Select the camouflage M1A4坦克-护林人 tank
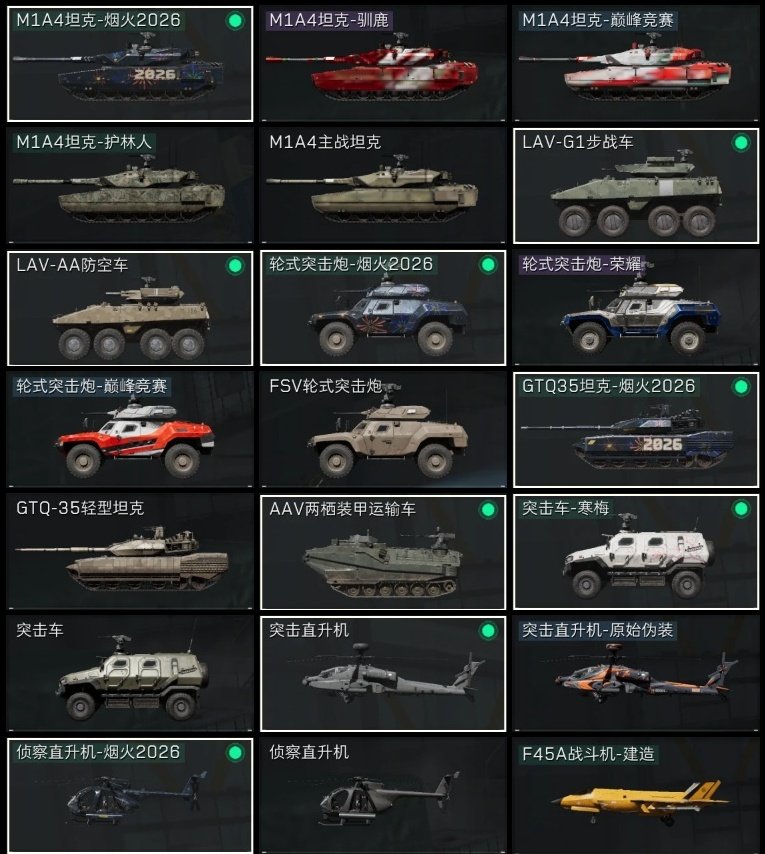This screenshot has width=765, height=854. [130, 186]
